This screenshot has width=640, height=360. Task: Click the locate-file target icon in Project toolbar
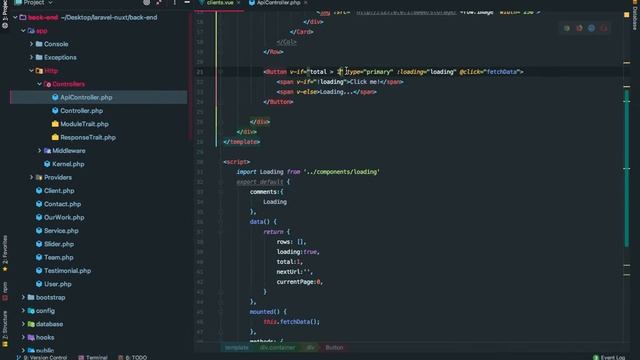147,2
